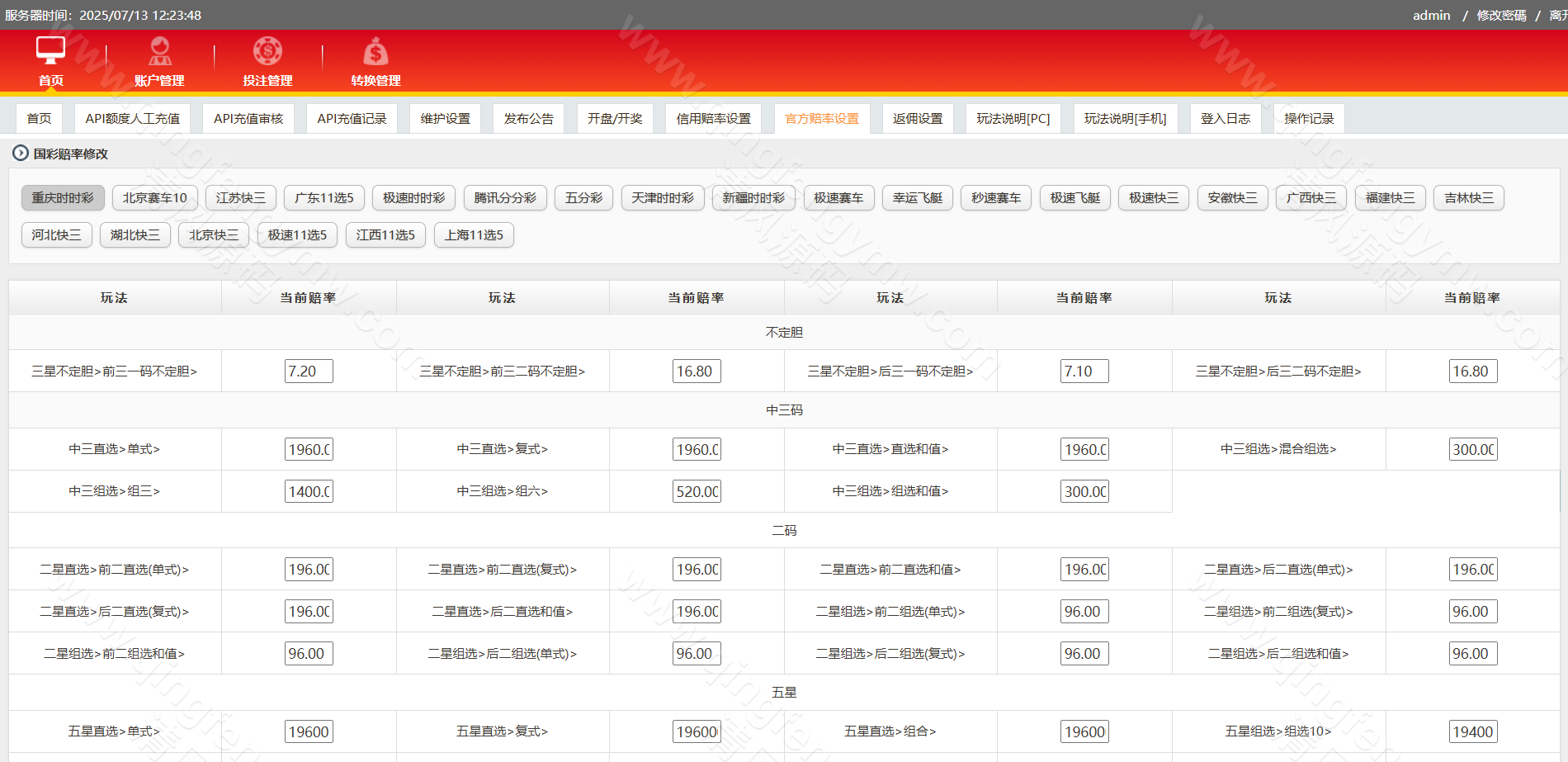This screenshot has height=762, width=1568.
Task: Switch to 官方赔率设置 tab
Action: click(x=821, y=119)
